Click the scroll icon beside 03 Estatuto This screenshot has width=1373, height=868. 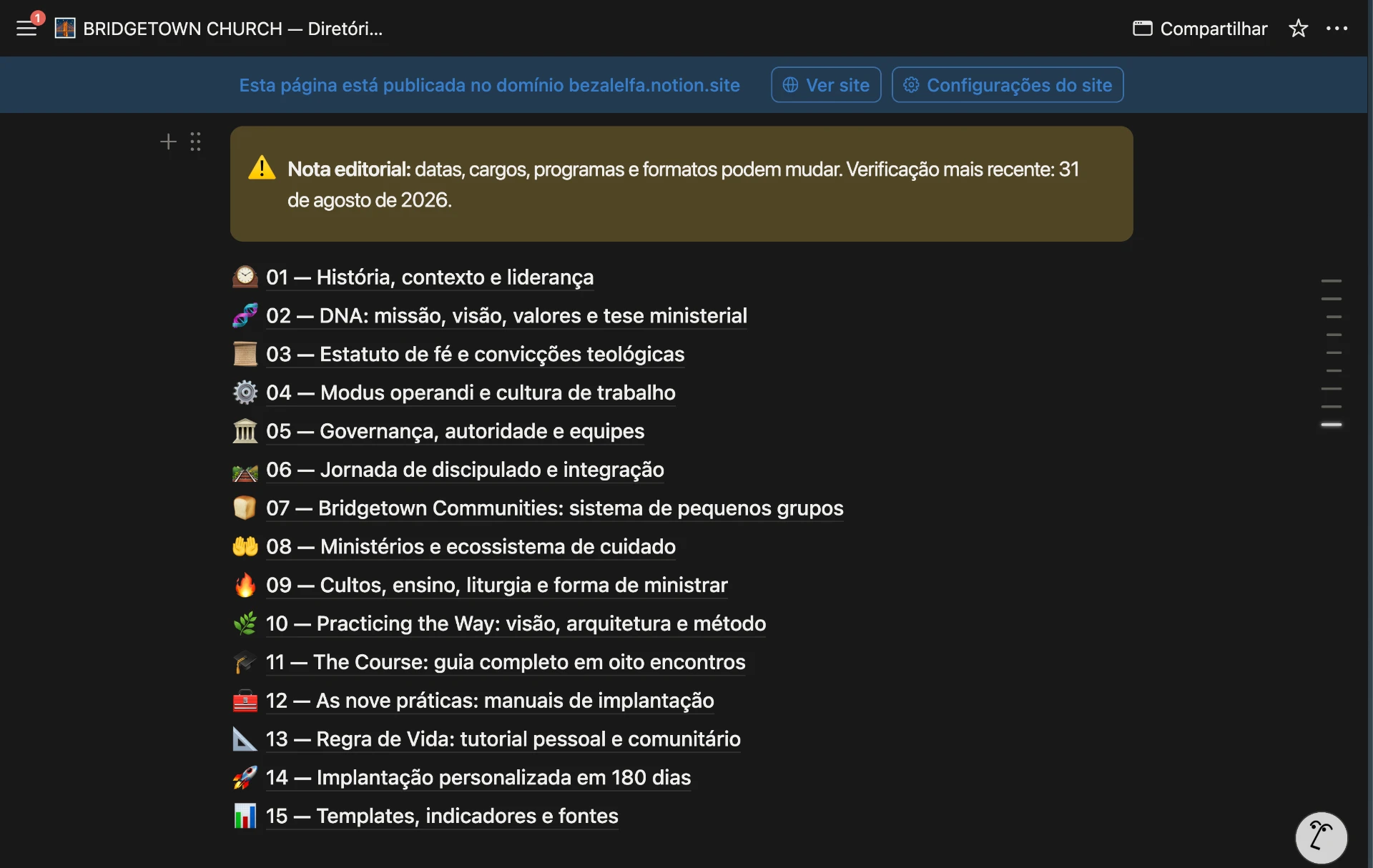(x=245, y=354)
